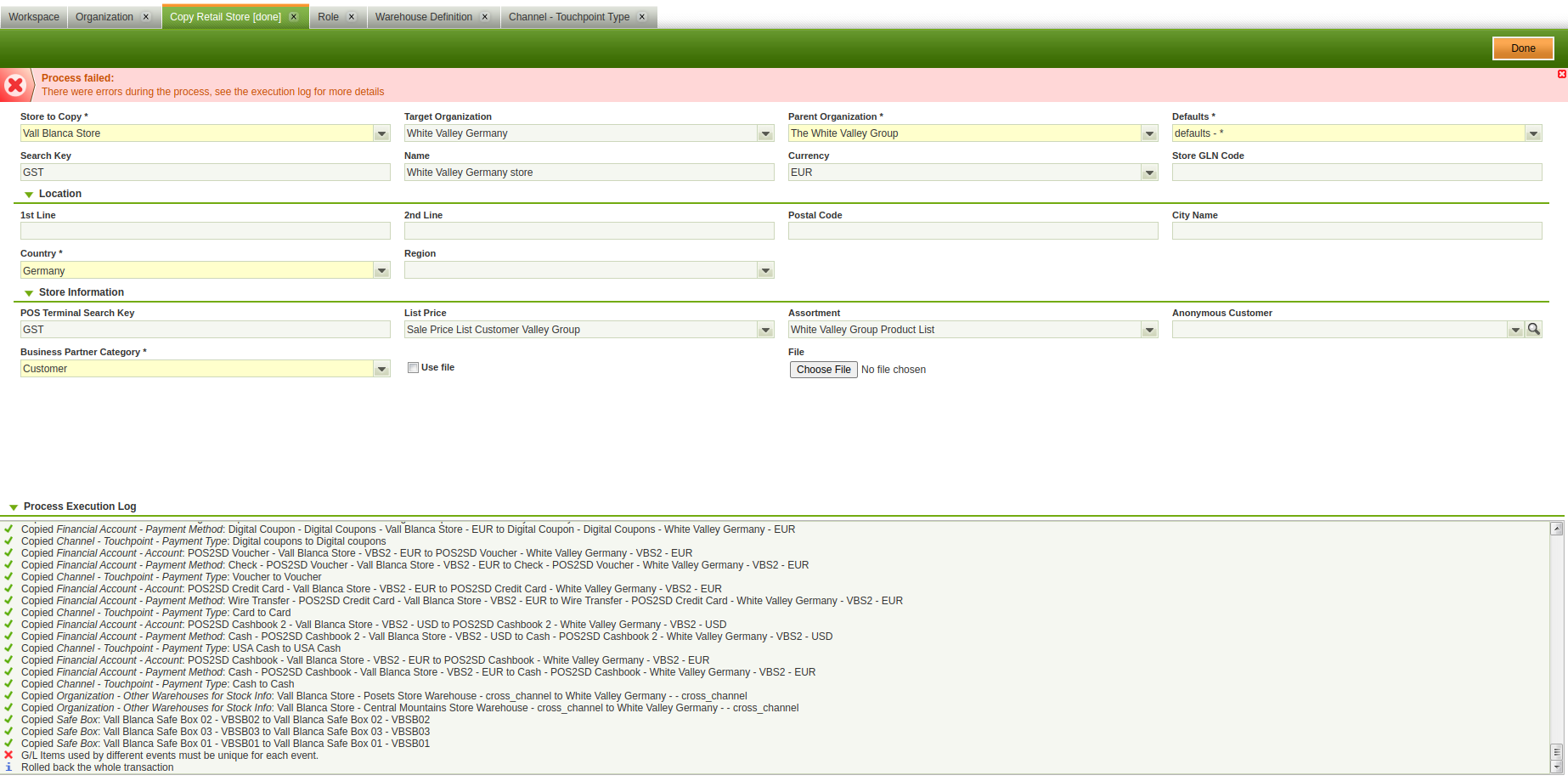
Task: Close the Warehouse Definition tab
Action: tap(485, 17)
